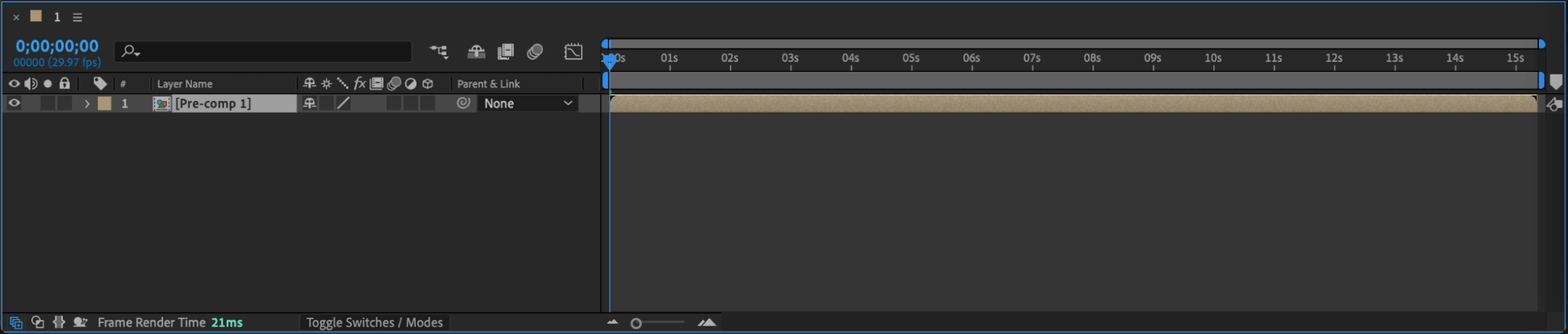Hide the Pre-comp 1 layer eye

(x=14, y=103)
